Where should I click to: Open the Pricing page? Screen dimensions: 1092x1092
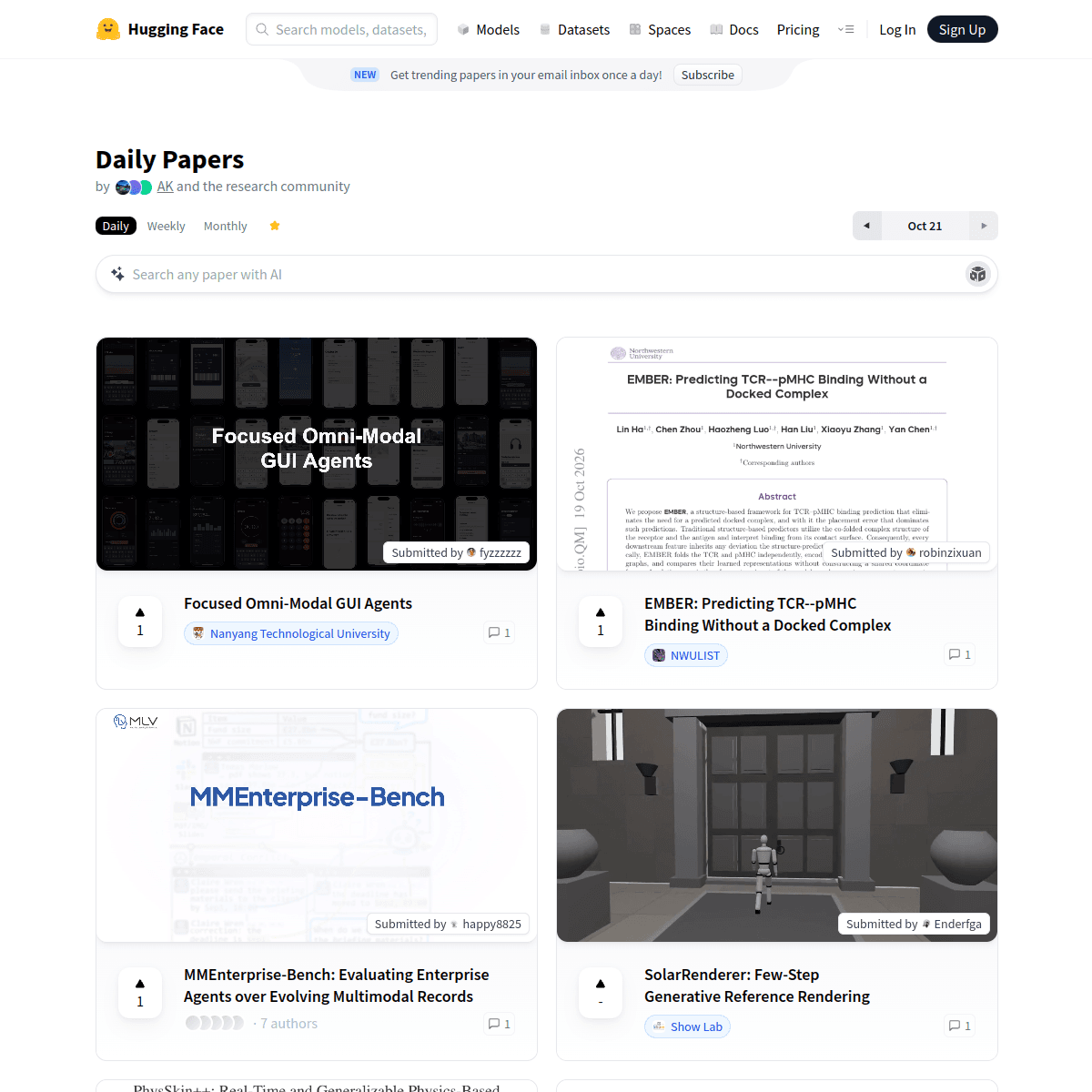(798, 29)
